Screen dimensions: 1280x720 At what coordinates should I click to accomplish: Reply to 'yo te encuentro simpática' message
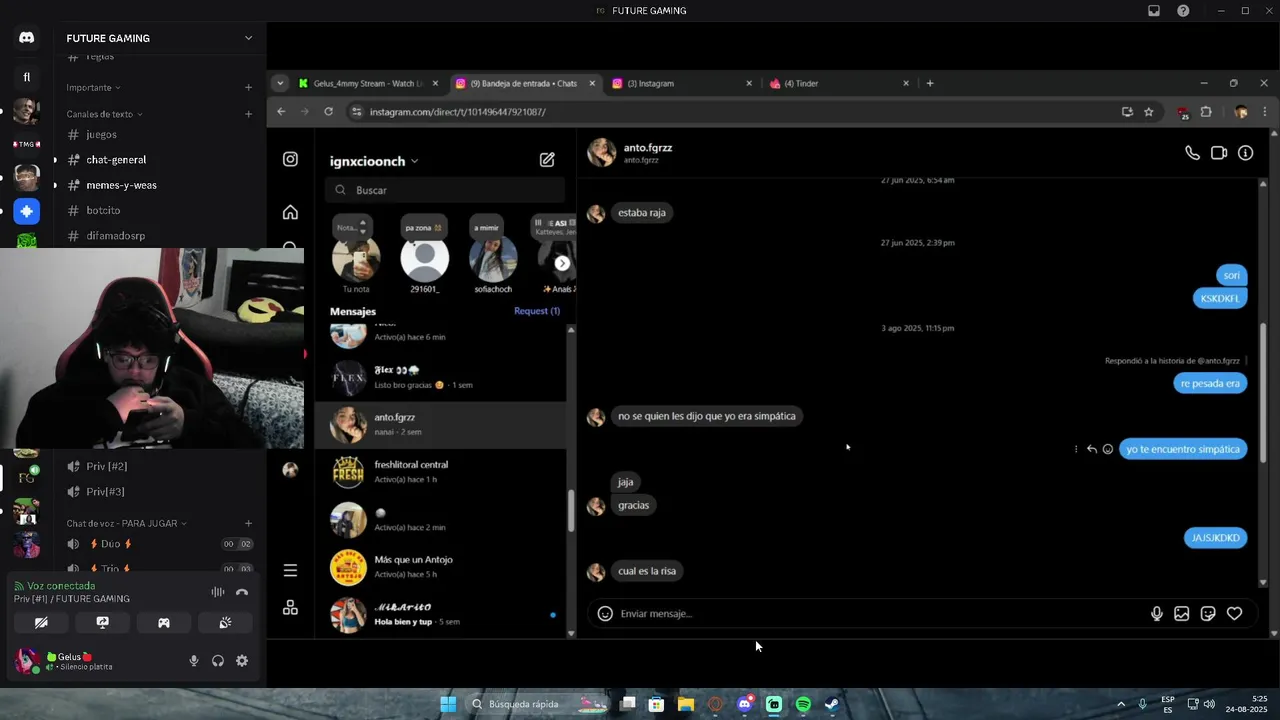click(1092, 450)
